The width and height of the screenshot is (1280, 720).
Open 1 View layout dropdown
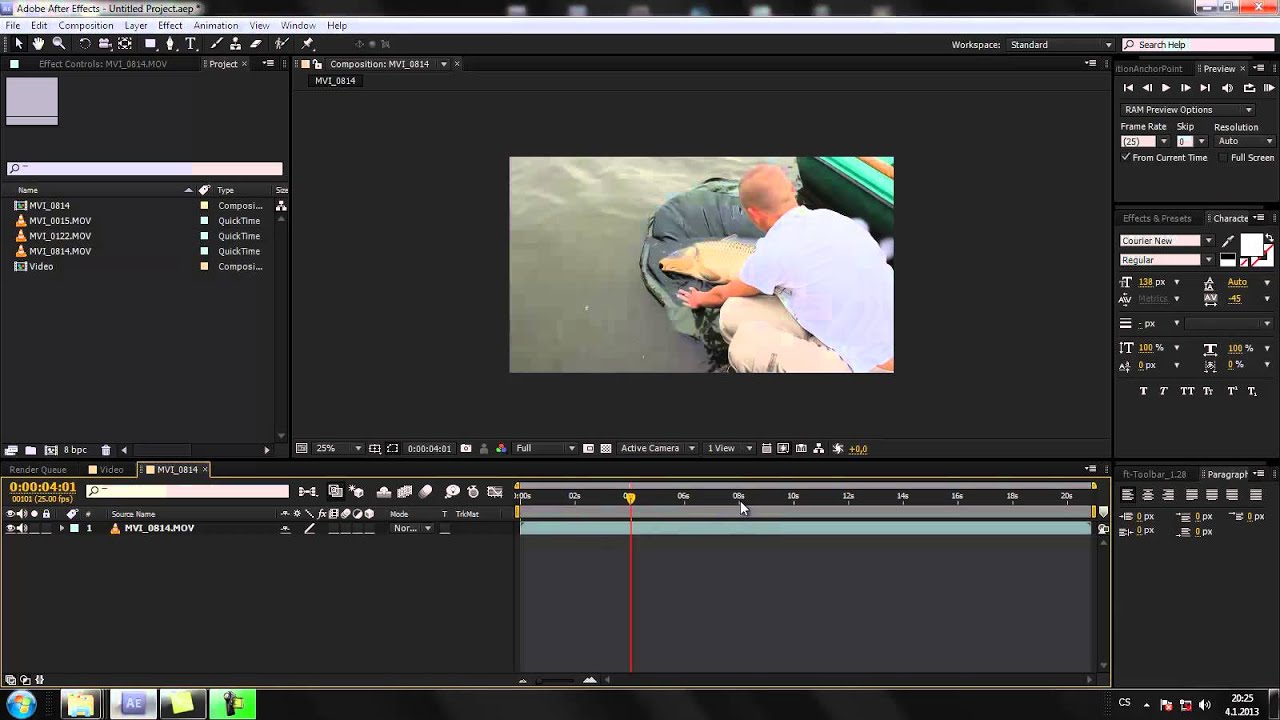click(730, 449)
